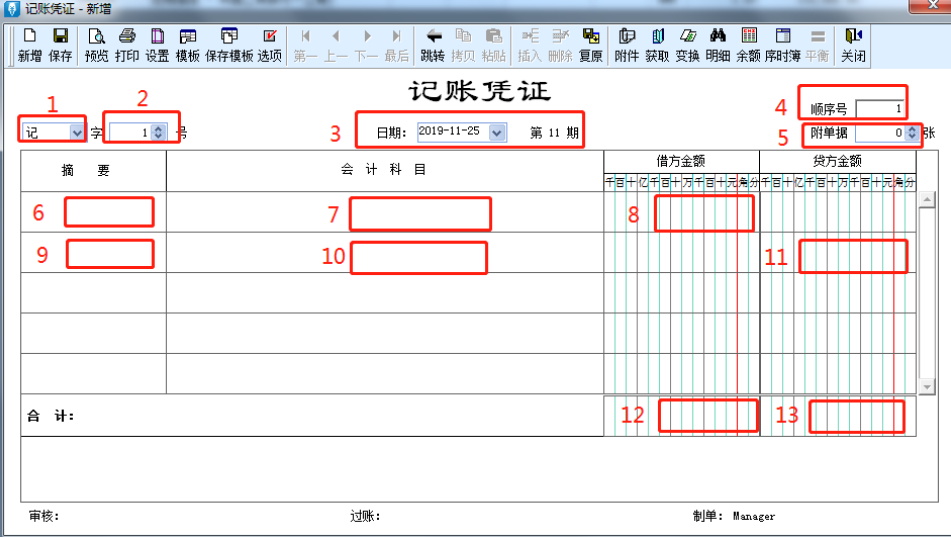
Task: Open 预览 print preview
Action: pos(96,45)
